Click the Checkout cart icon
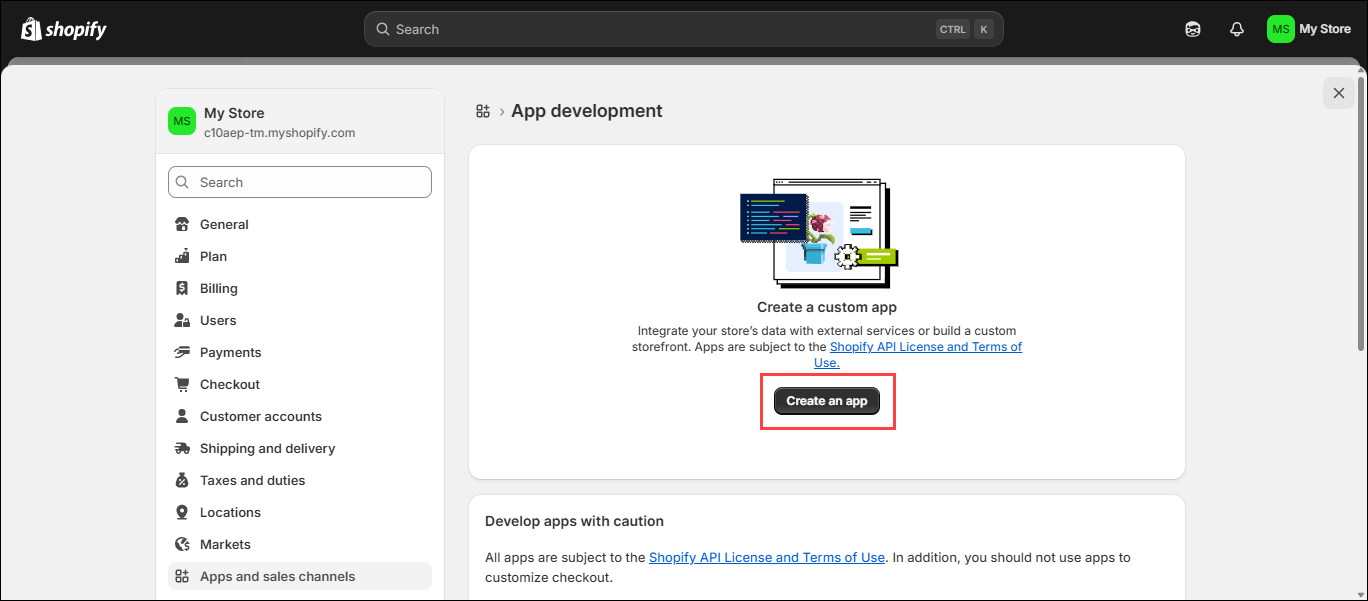 pyautogui.click(x=182, y=384)
